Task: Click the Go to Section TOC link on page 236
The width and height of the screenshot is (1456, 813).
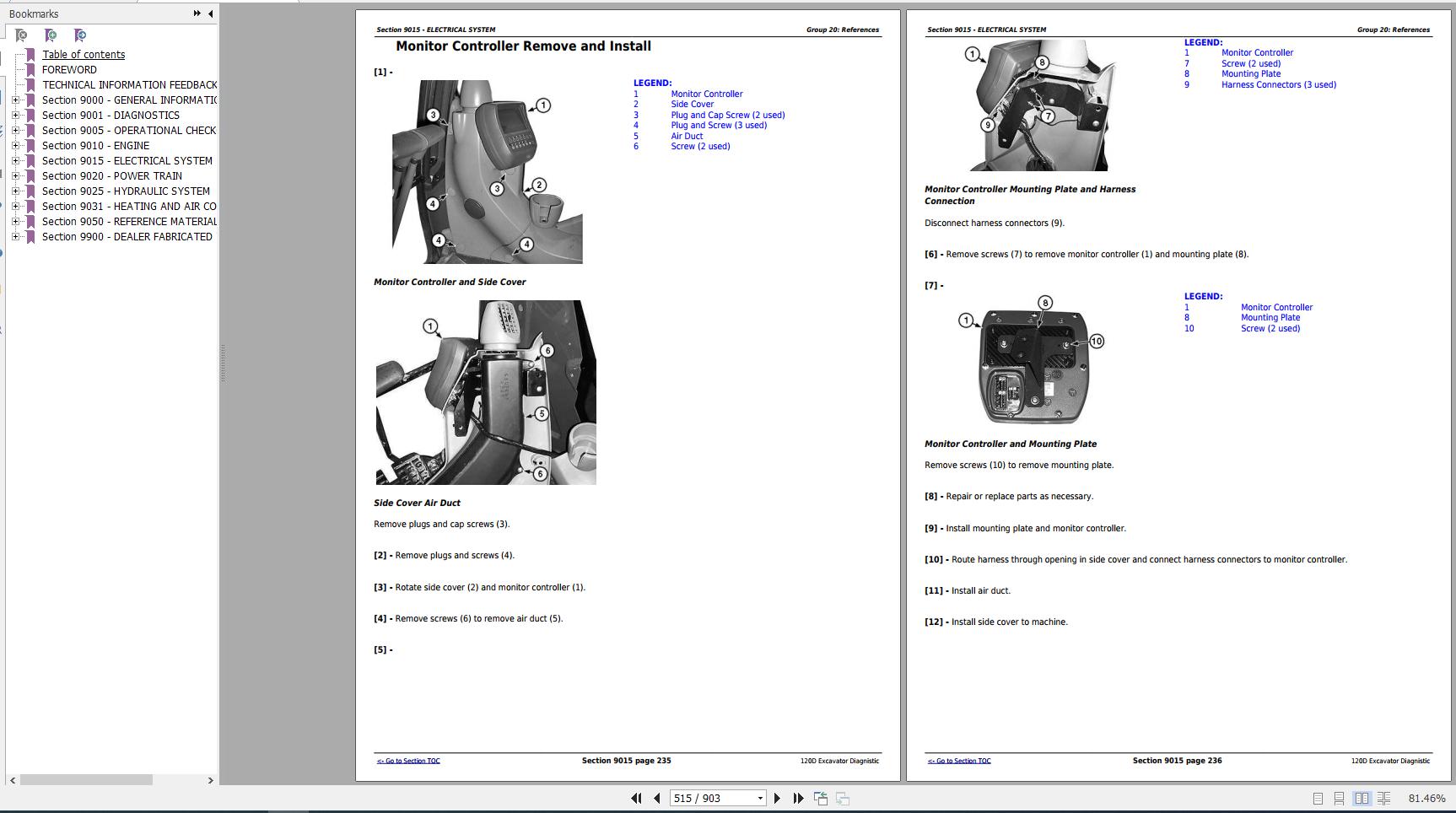Action: (959, 761)
